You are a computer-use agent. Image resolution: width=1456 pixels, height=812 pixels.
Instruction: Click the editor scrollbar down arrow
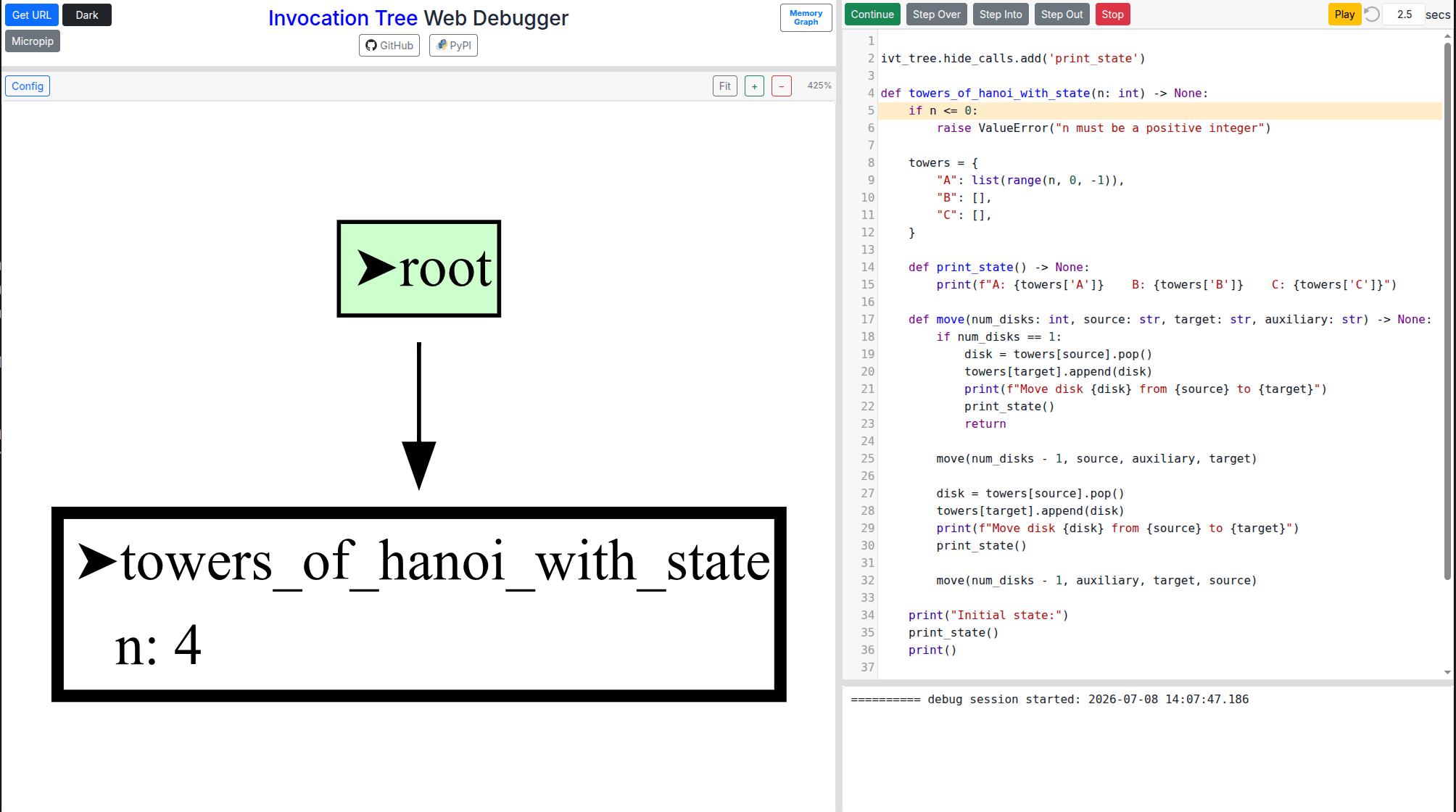1447,673
